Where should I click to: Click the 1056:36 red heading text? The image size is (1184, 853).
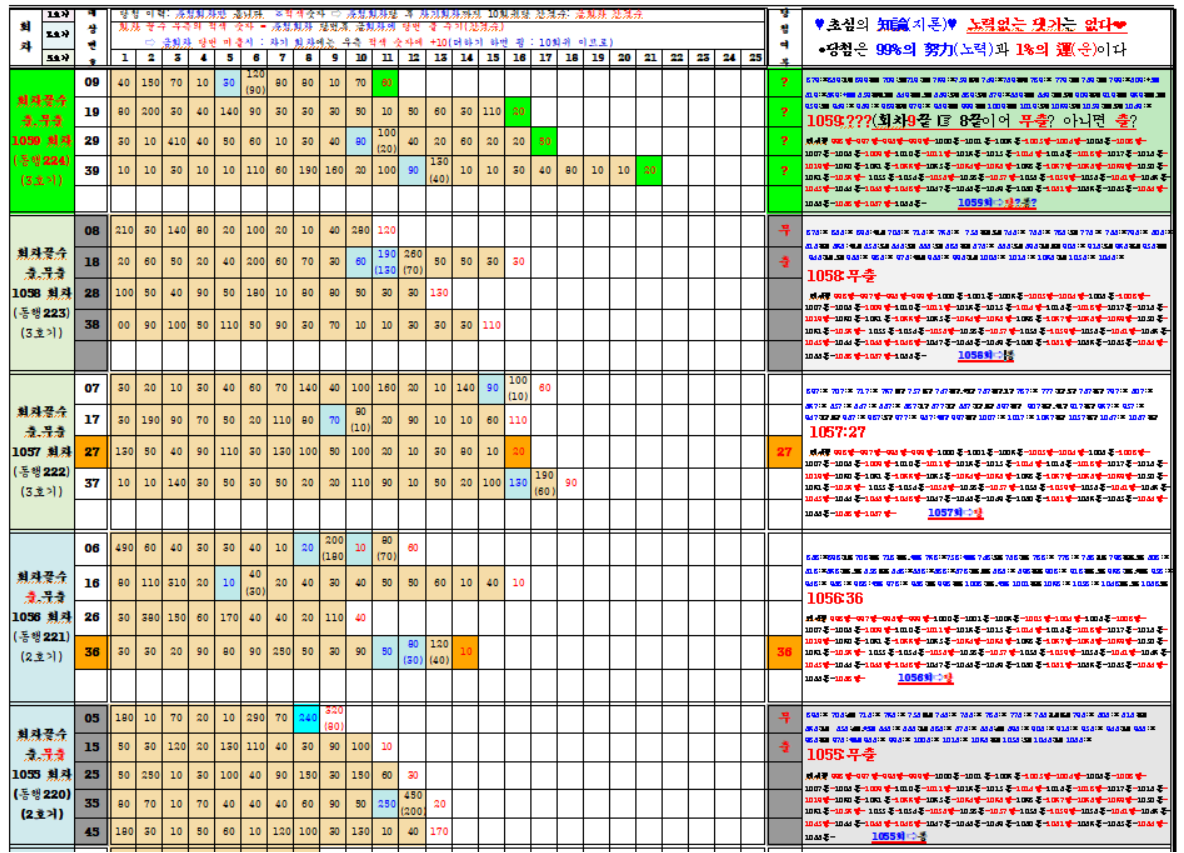click(837, 597)
